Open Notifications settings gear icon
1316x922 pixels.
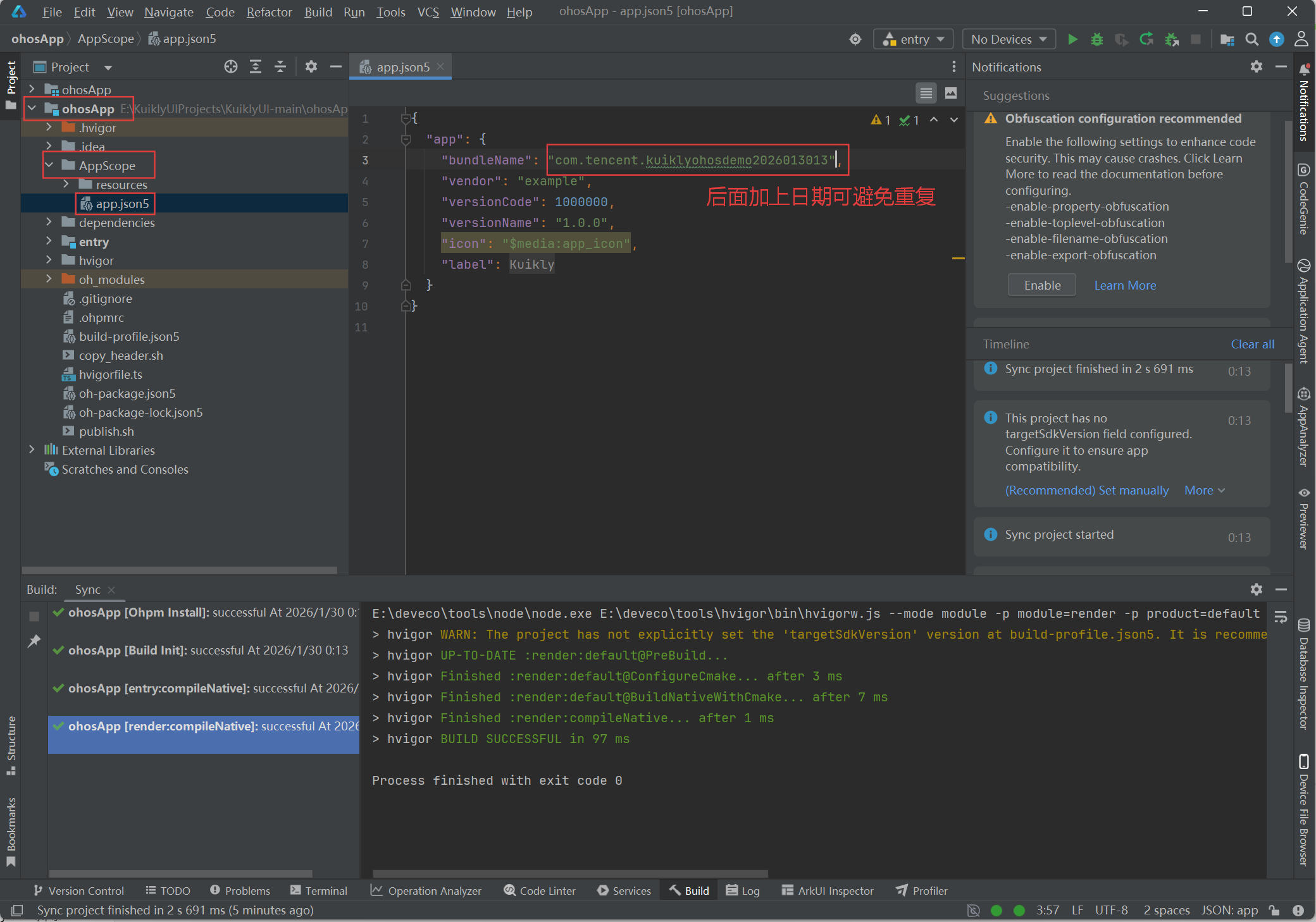1256,67
